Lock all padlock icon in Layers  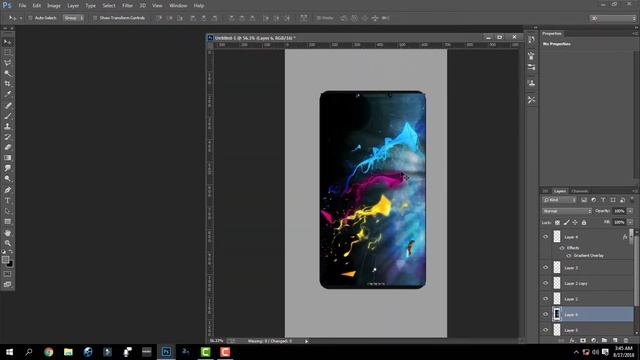pos(584,222)
